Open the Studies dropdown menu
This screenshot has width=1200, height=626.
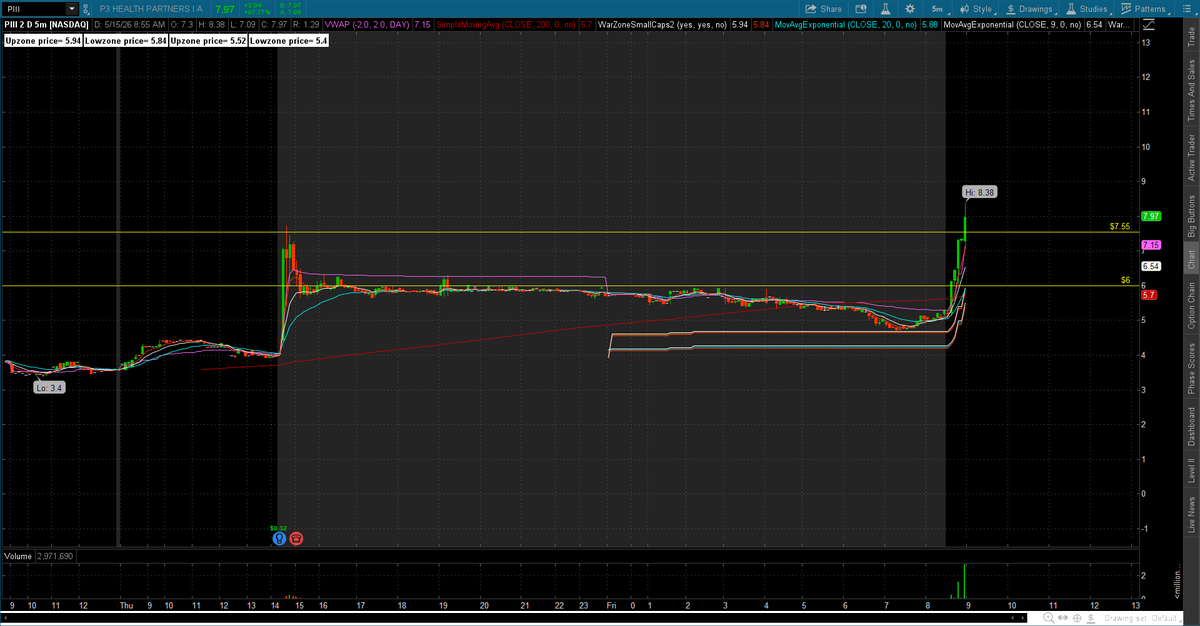coord(1087,9)
